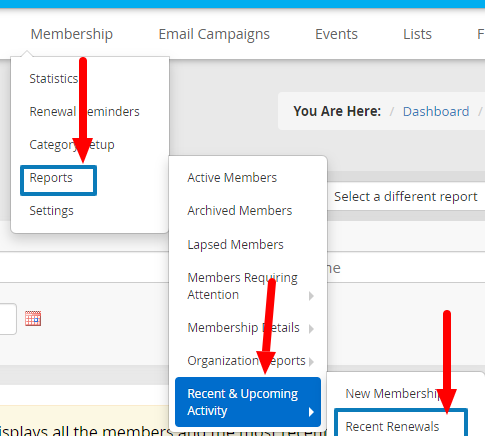The image size is (485, 436).
Task: Select the Active Members report
Action: pyautogui.click(x=232, y=178)
